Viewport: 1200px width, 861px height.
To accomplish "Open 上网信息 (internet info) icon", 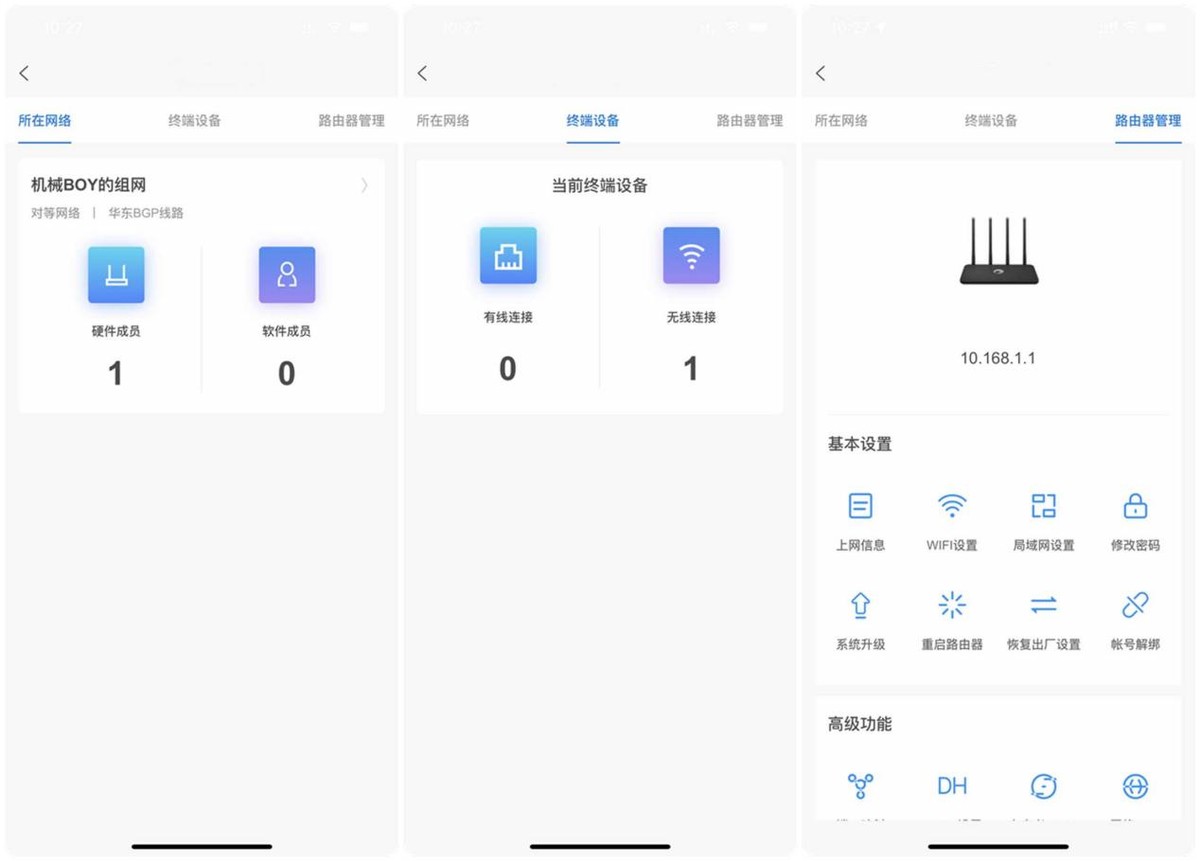I will pyautogui.click(x=860, y=506).
